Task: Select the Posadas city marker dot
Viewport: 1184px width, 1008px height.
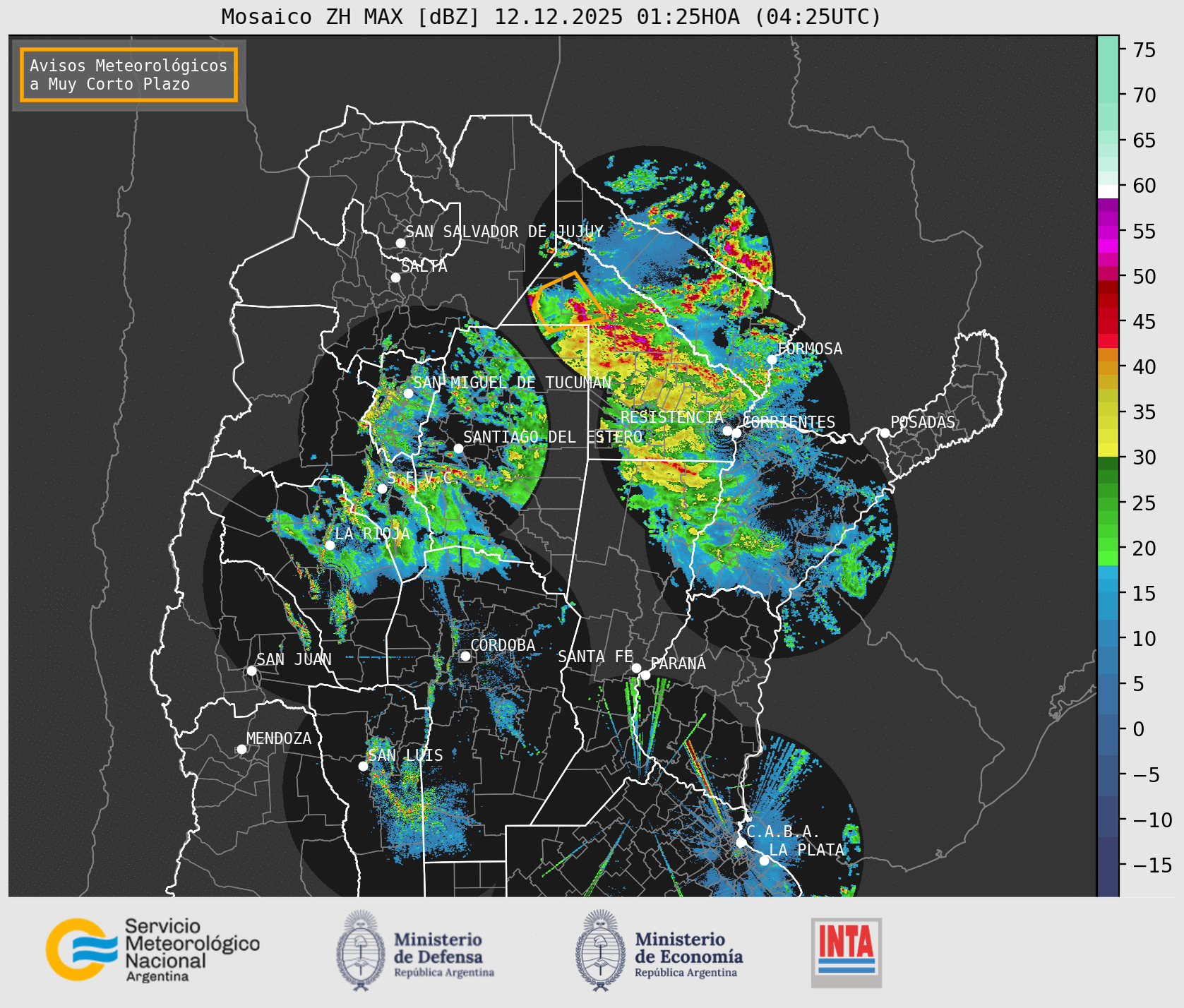Action: tap(885, 433)
